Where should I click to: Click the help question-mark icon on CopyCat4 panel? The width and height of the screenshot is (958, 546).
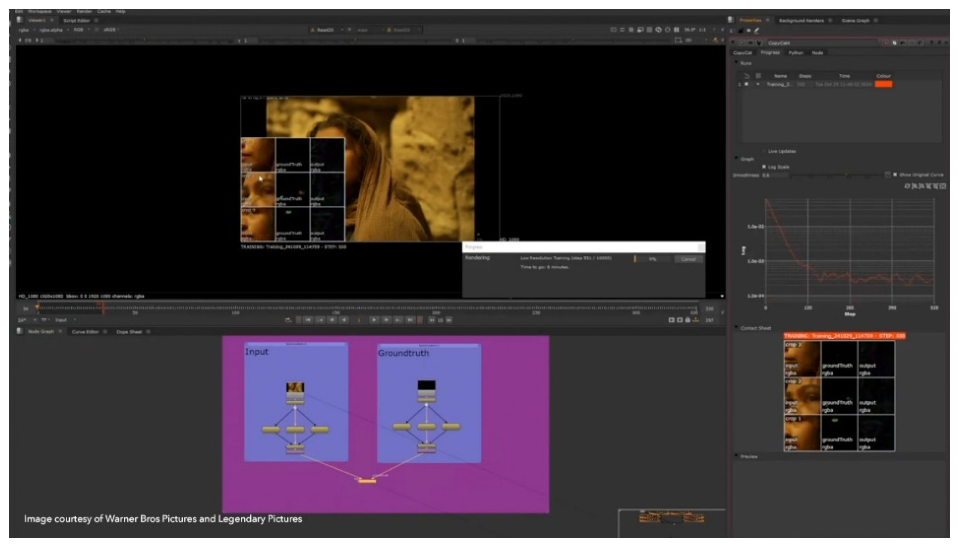point(931,43)
